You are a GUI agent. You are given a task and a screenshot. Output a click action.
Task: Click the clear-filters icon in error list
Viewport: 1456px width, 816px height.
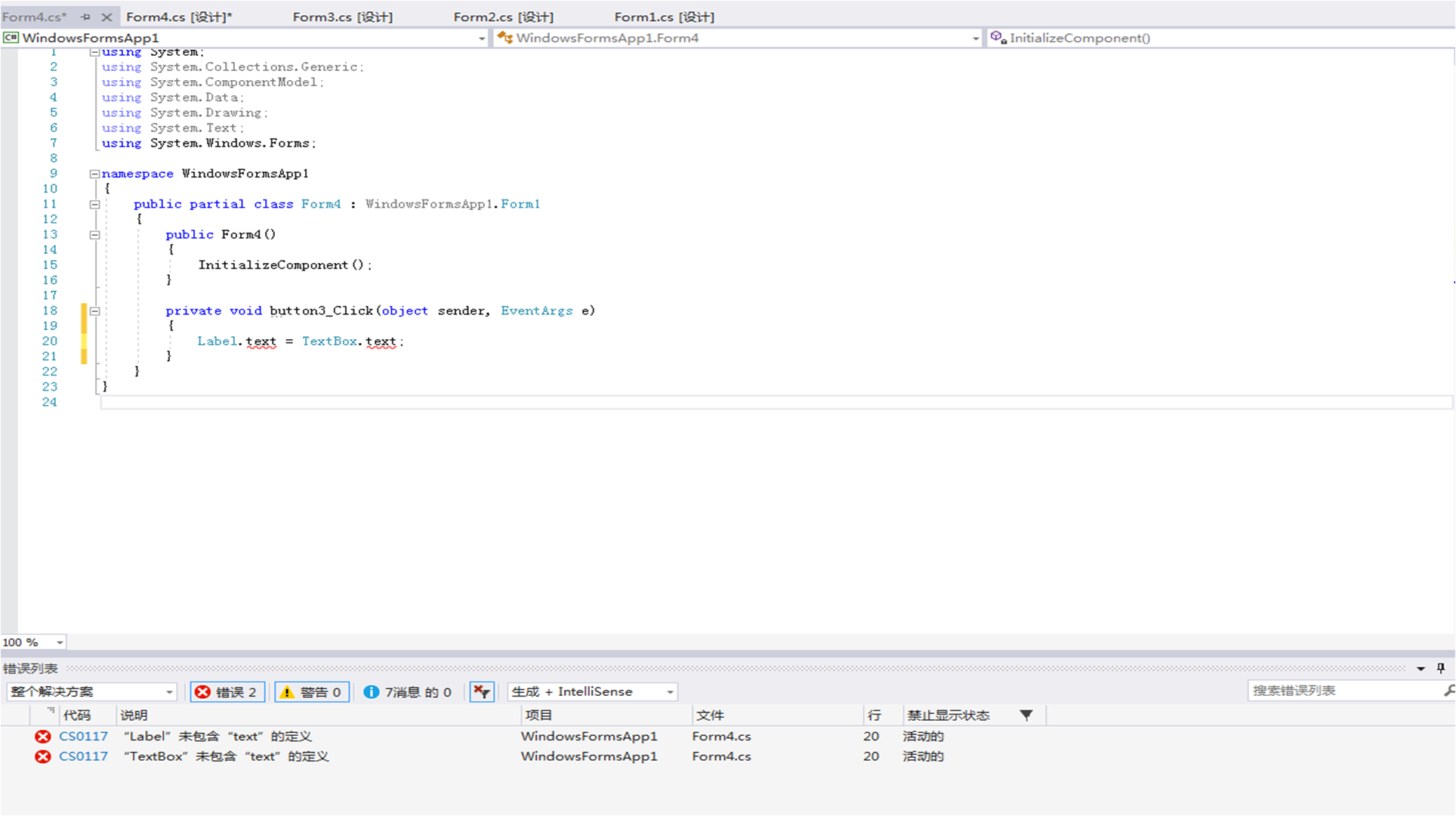(481, 691)
